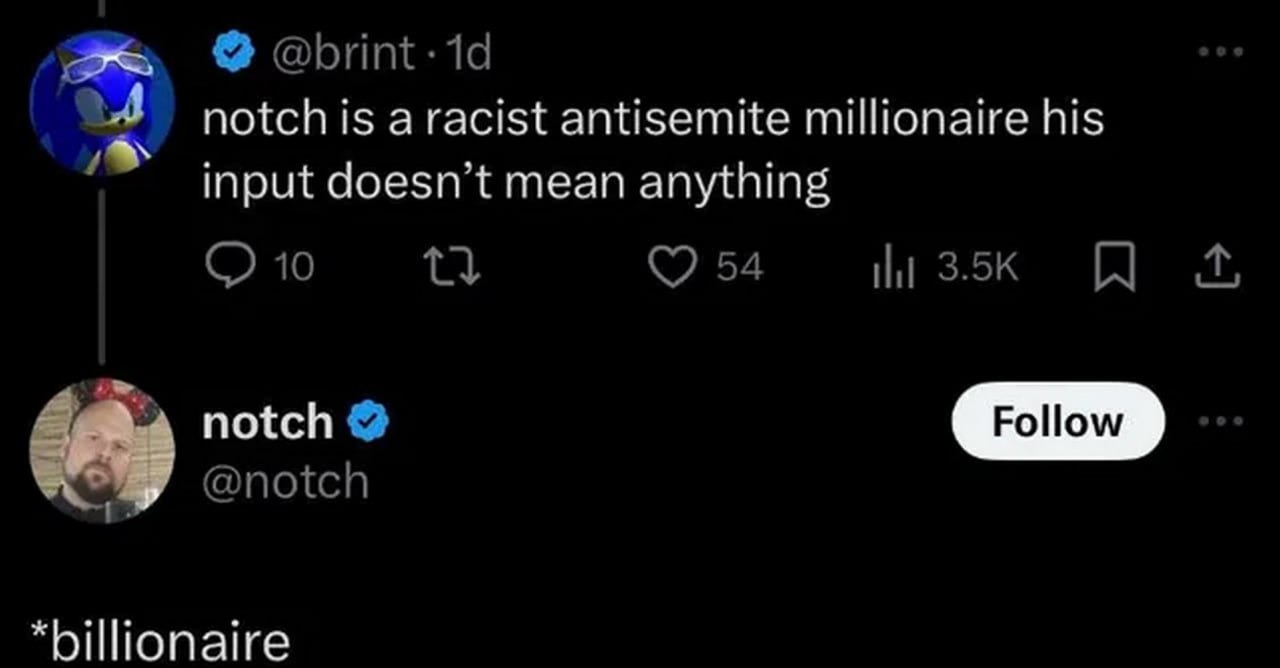Click the 3.5K view count
The image size is (1280, 668).
pos(977,266)
